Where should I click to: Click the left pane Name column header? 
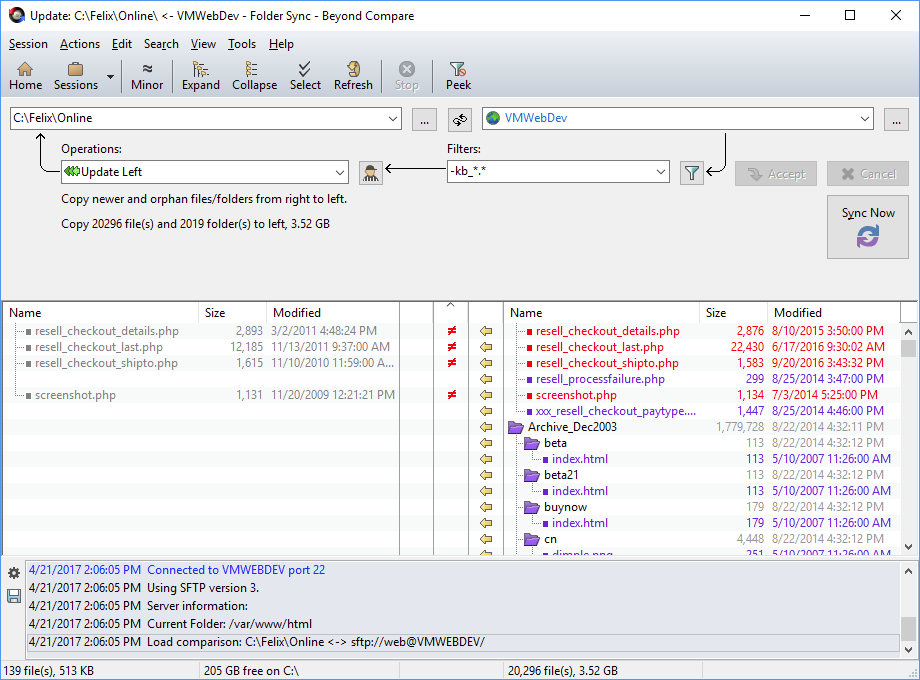pyautogui.click(x=101, y=313)
